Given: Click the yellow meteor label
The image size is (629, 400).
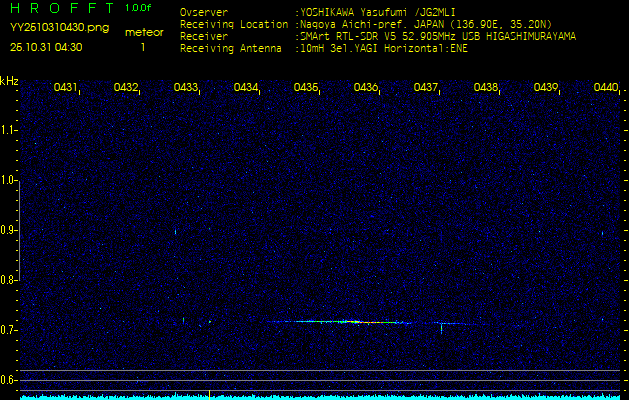Looking at the screenshot, I should tap(144, 32).
